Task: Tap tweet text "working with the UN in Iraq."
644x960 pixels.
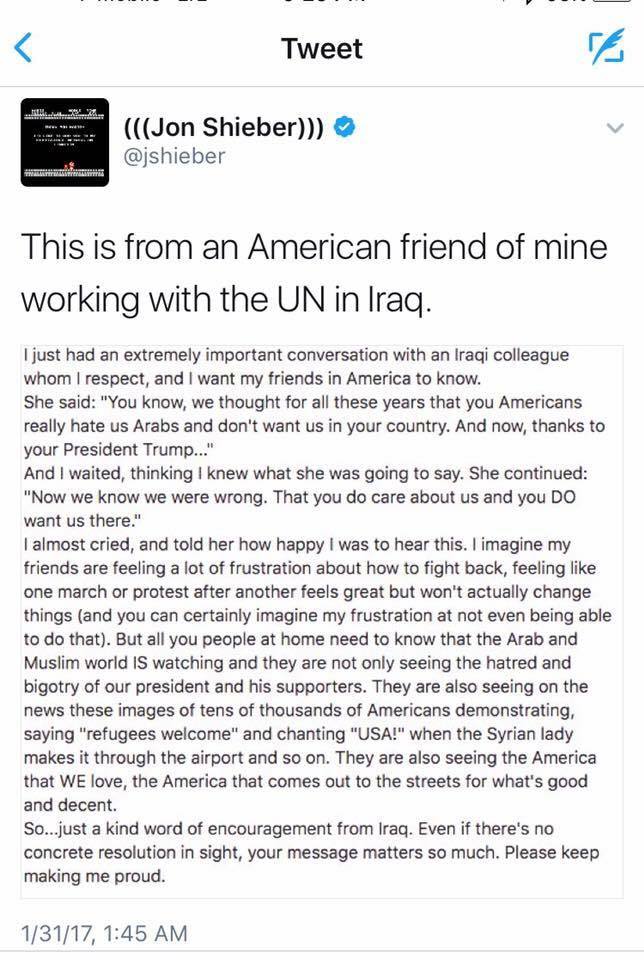Action: coord(227,301)
